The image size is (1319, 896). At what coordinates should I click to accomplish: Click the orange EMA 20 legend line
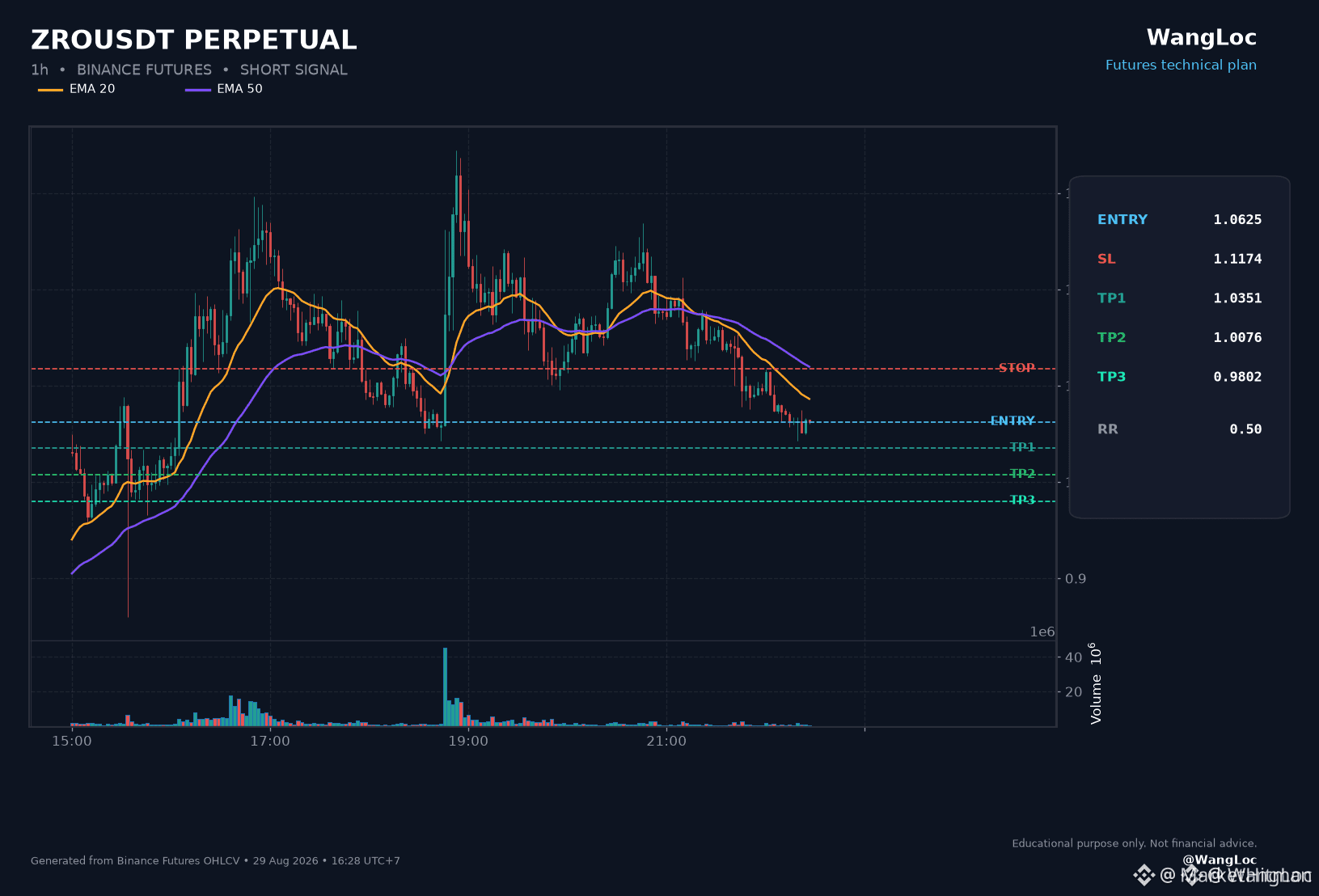50,90
